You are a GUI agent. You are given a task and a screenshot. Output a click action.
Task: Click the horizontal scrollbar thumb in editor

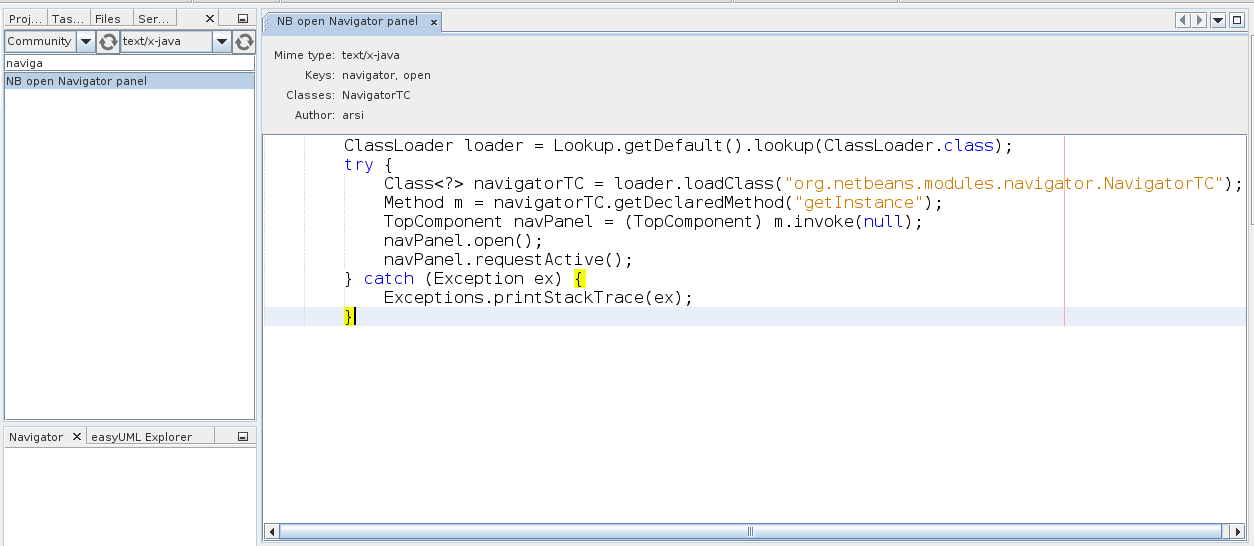[x=750, y=531]
